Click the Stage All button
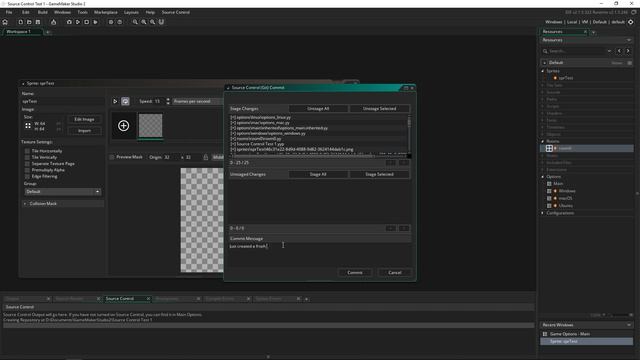Screen dimensions: 640x360 click(x=318, y=174)
